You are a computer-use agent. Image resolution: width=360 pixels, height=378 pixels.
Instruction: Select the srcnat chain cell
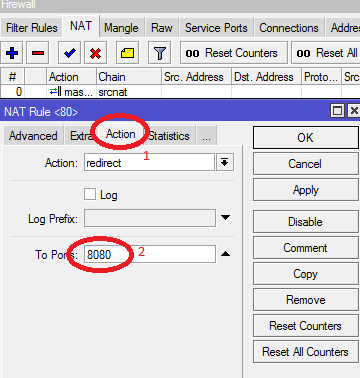[x=129, y=92]
